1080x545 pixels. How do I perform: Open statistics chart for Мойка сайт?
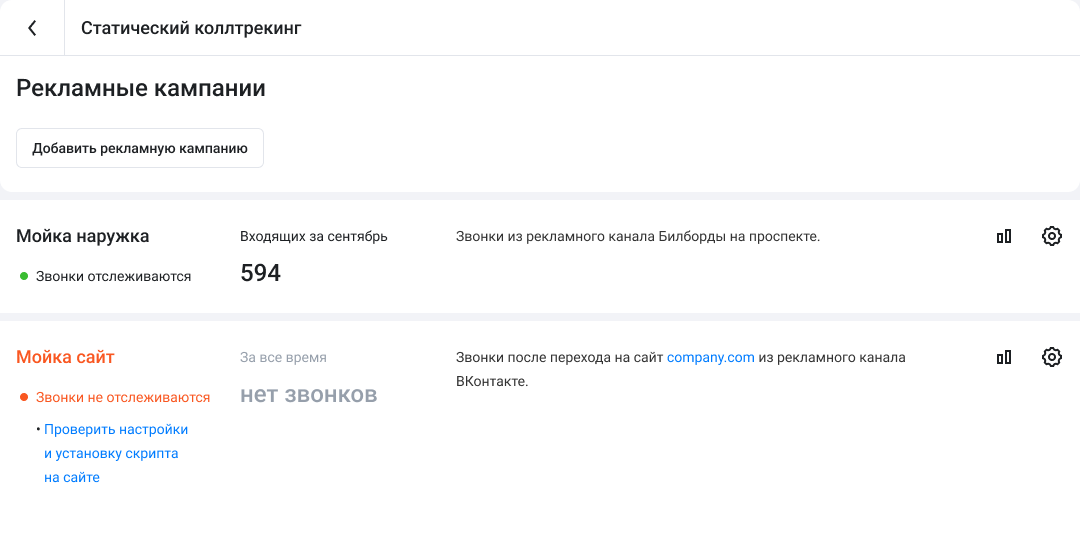click(x=1004, y=357)
